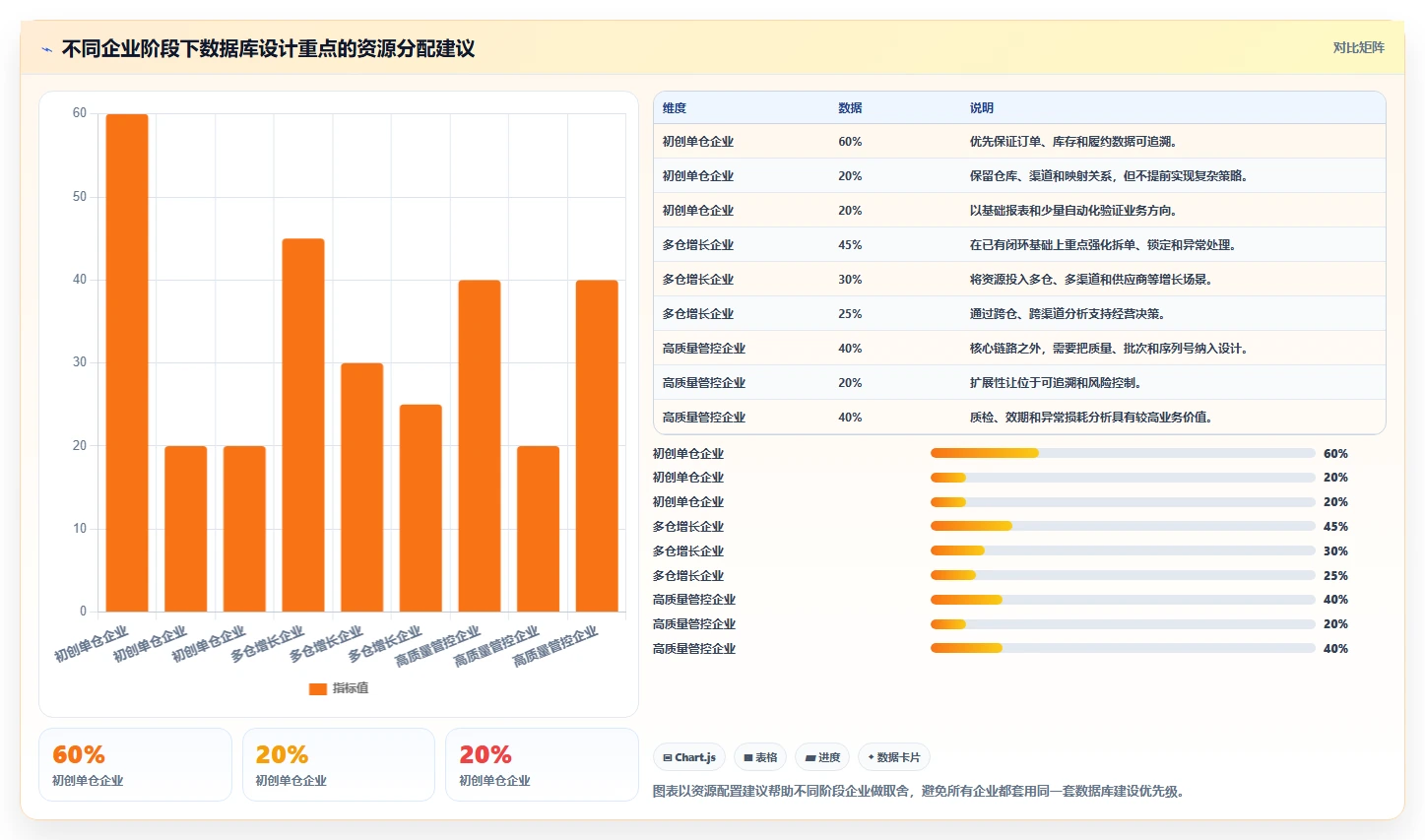Click the chart bar with value 30
This screenshot has height=840, width=1425.
[362, 487]
